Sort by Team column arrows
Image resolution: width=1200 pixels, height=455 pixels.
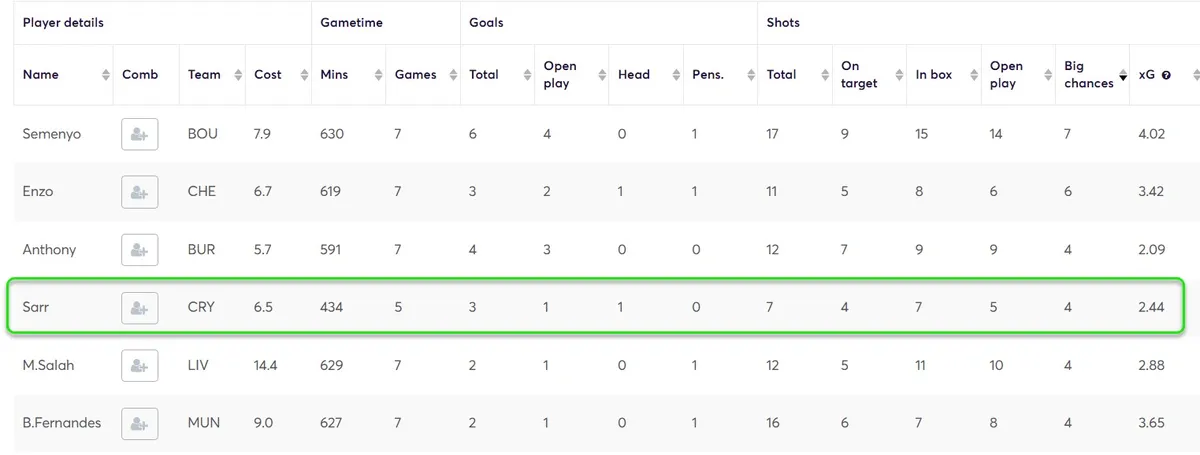(x=238, y=75)
